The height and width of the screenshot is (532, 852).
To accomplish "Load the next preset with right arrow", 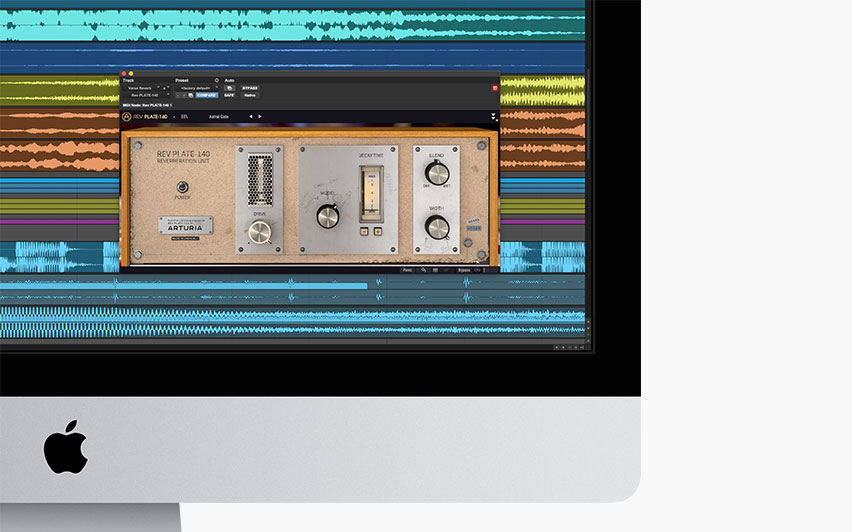I will pyautogui.click(x=260, y=116).
